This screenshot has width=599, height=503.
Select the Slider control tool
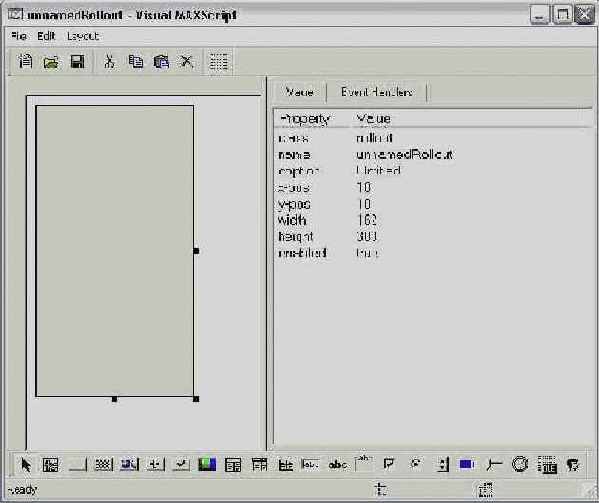[494, 465]
